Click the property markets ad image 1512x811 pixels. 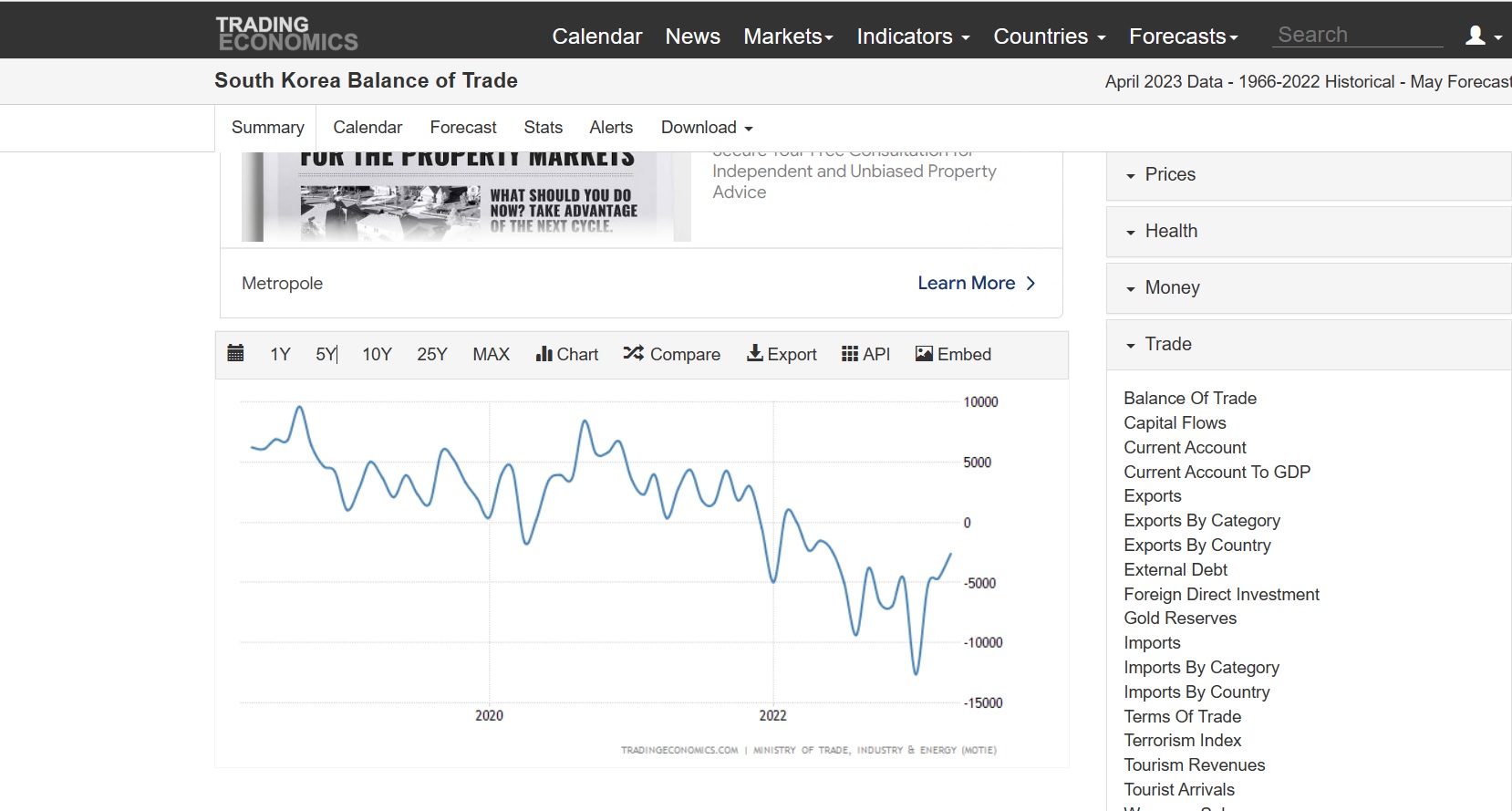point(466,197)
